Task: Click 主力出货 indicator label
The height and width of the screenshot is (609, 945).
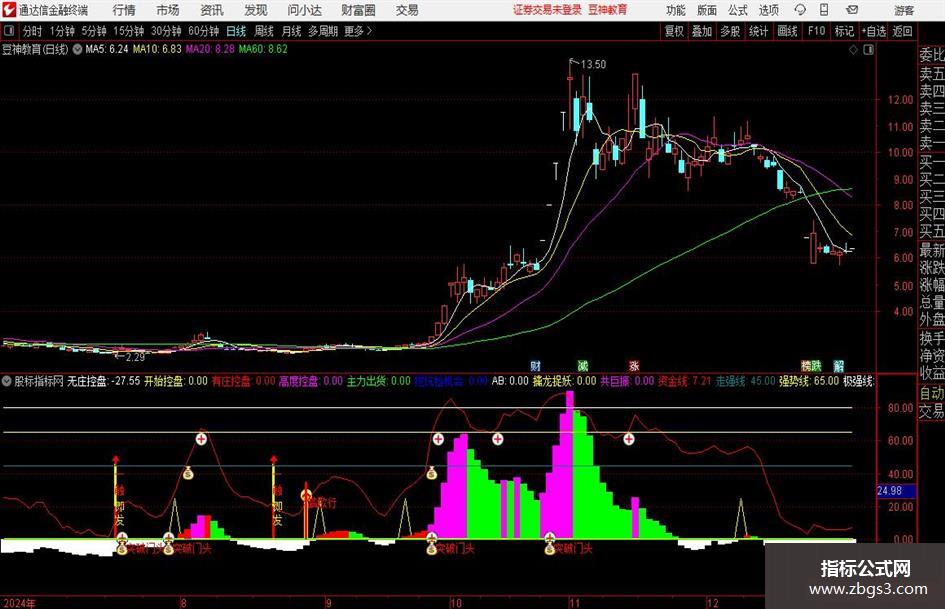Action: pos(378,381)
